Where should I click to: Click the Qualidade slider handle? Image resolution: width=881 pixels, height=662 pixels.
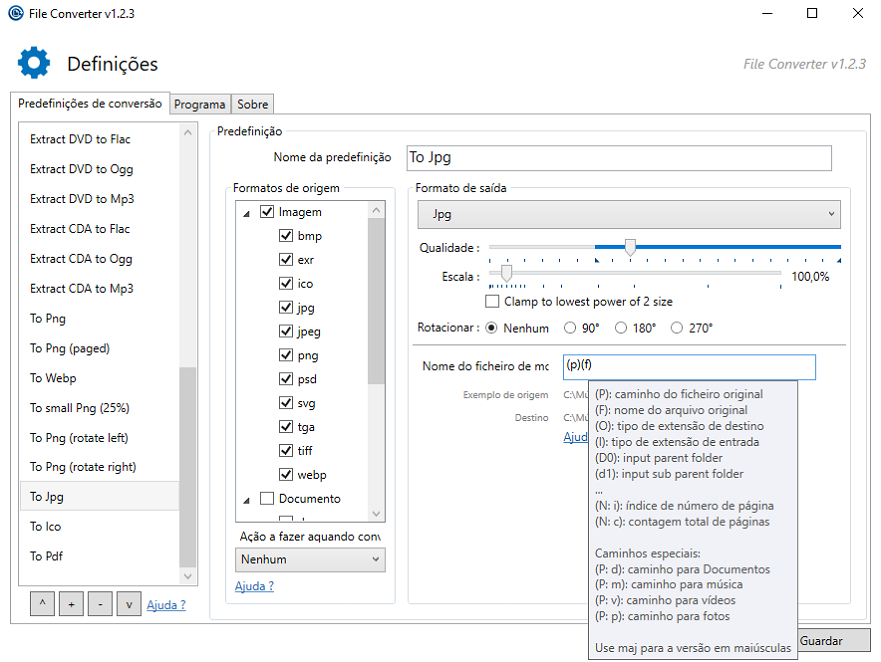[x=630, y=247]
